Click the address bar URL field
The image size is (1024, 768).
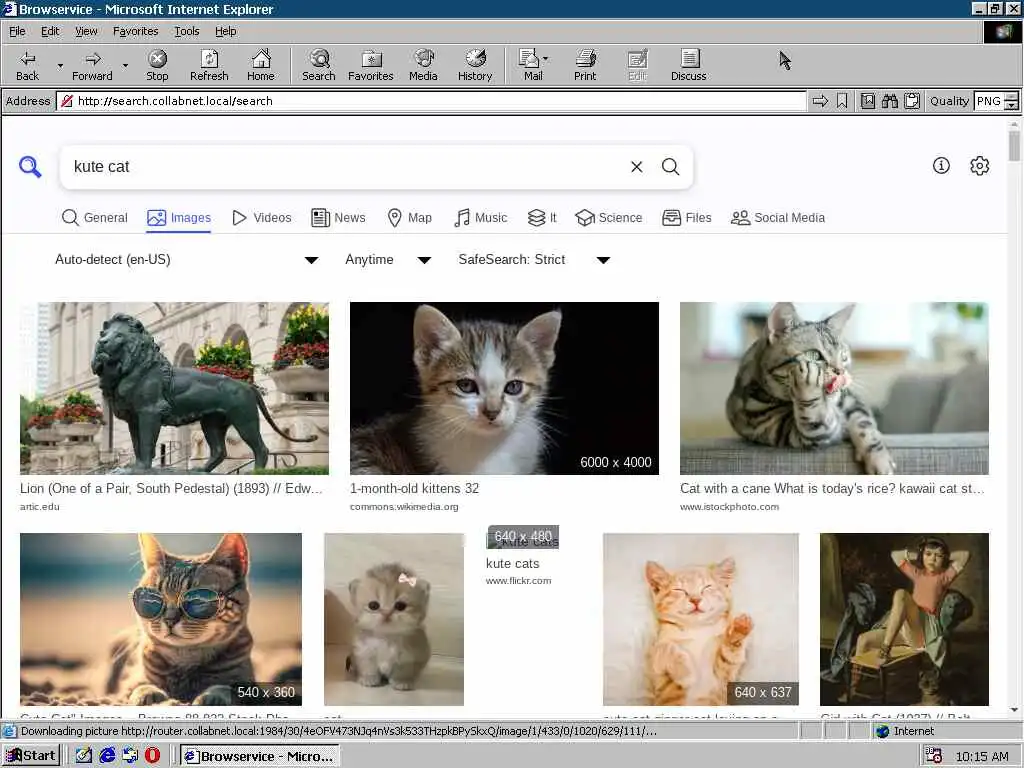click(x=431, y=101)
